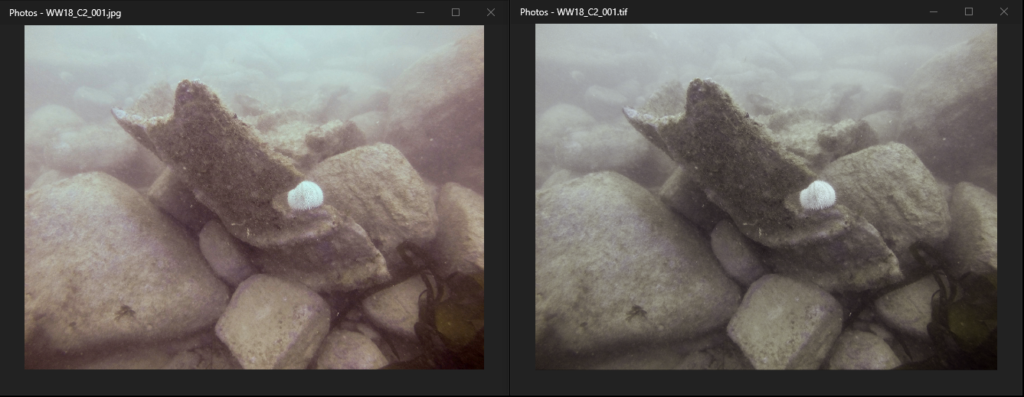The height and width of the screenshot is (397, 1024).
Task: Close the WW18_C2_001.jpg Photos window
Action: (491, 12)
